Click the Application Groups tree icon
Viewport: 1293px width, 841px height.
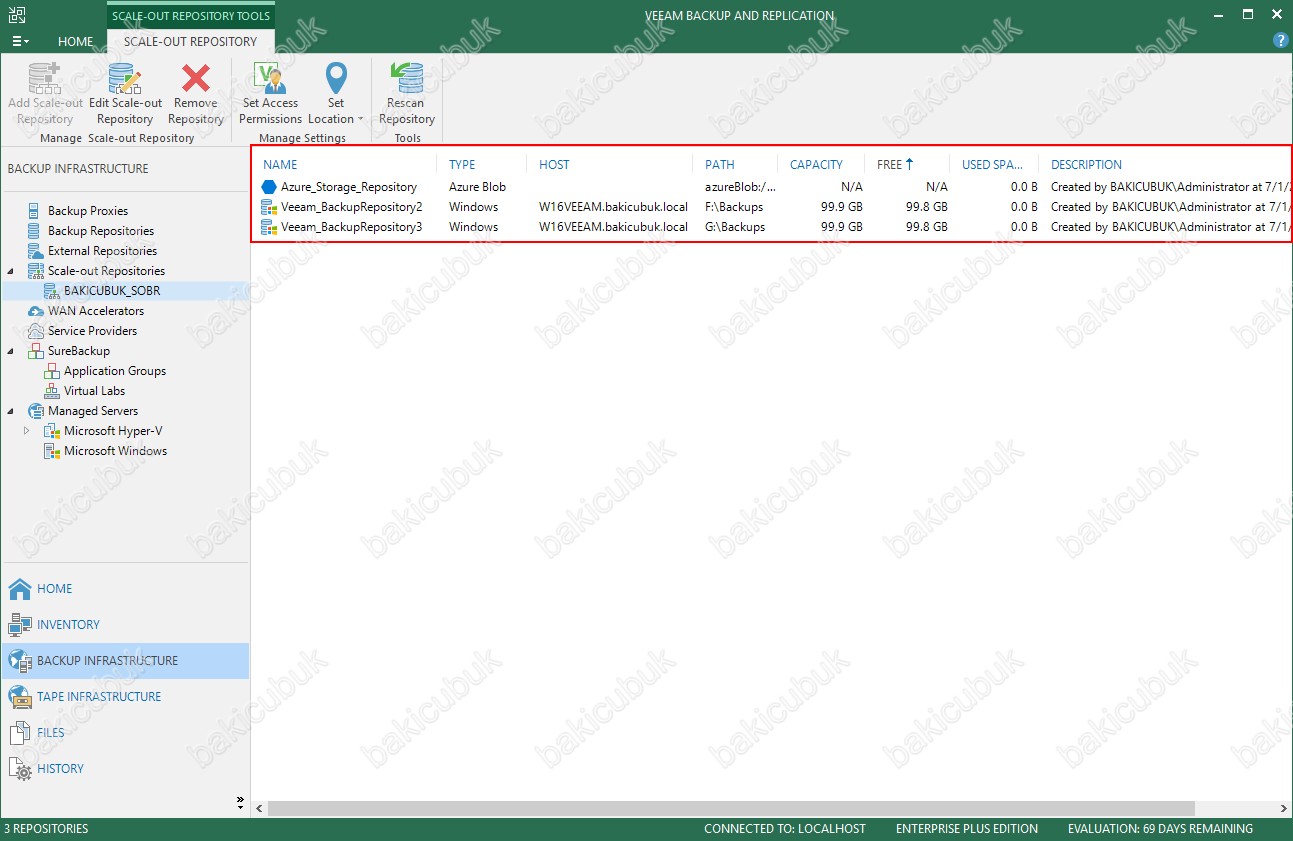(x=51, y=371)
